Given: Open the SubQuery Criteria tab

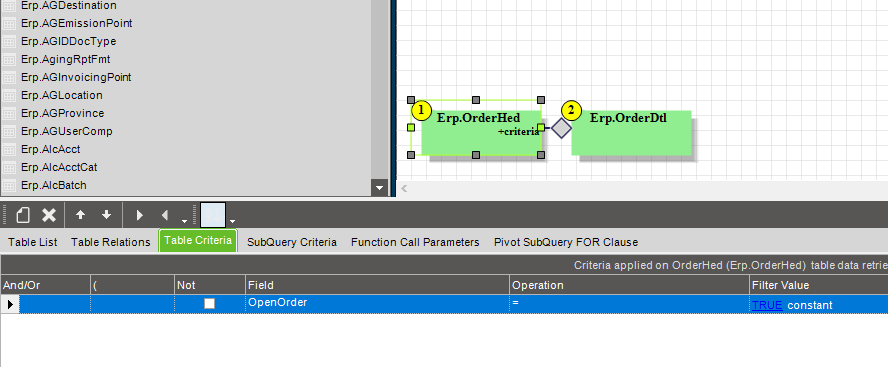Looking at the screenshot, I should click(x=292, y=242).
